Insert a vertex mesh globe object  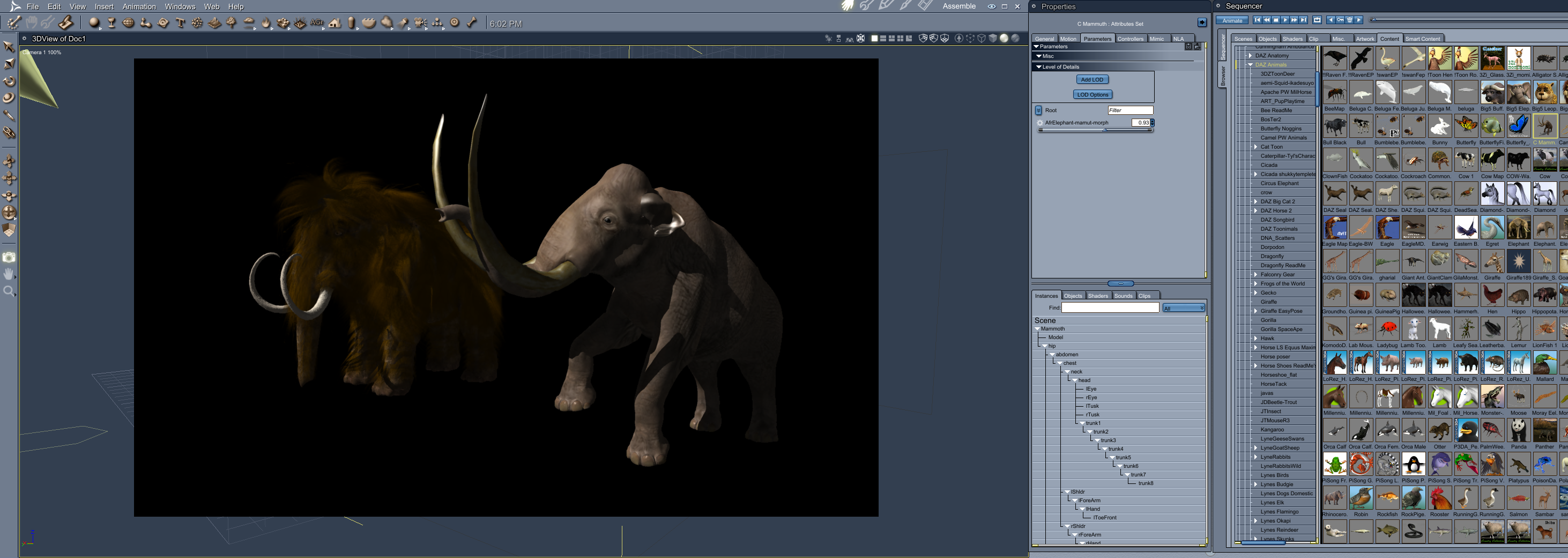pyautogui.click(x=129, y=23)
